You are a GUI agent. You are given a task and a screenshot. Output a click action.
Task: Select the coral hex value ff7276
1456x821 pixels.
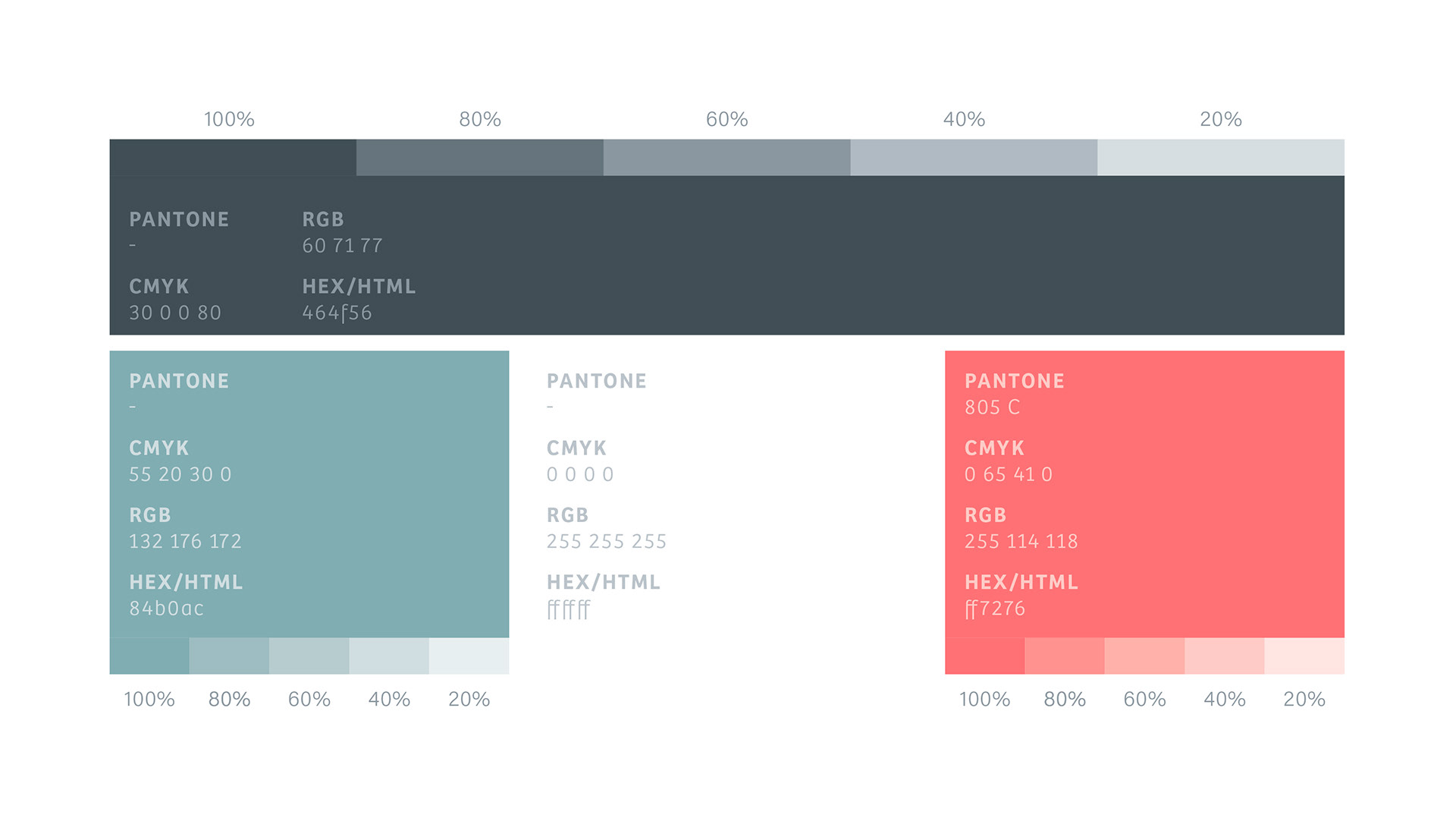click(995, 609)
